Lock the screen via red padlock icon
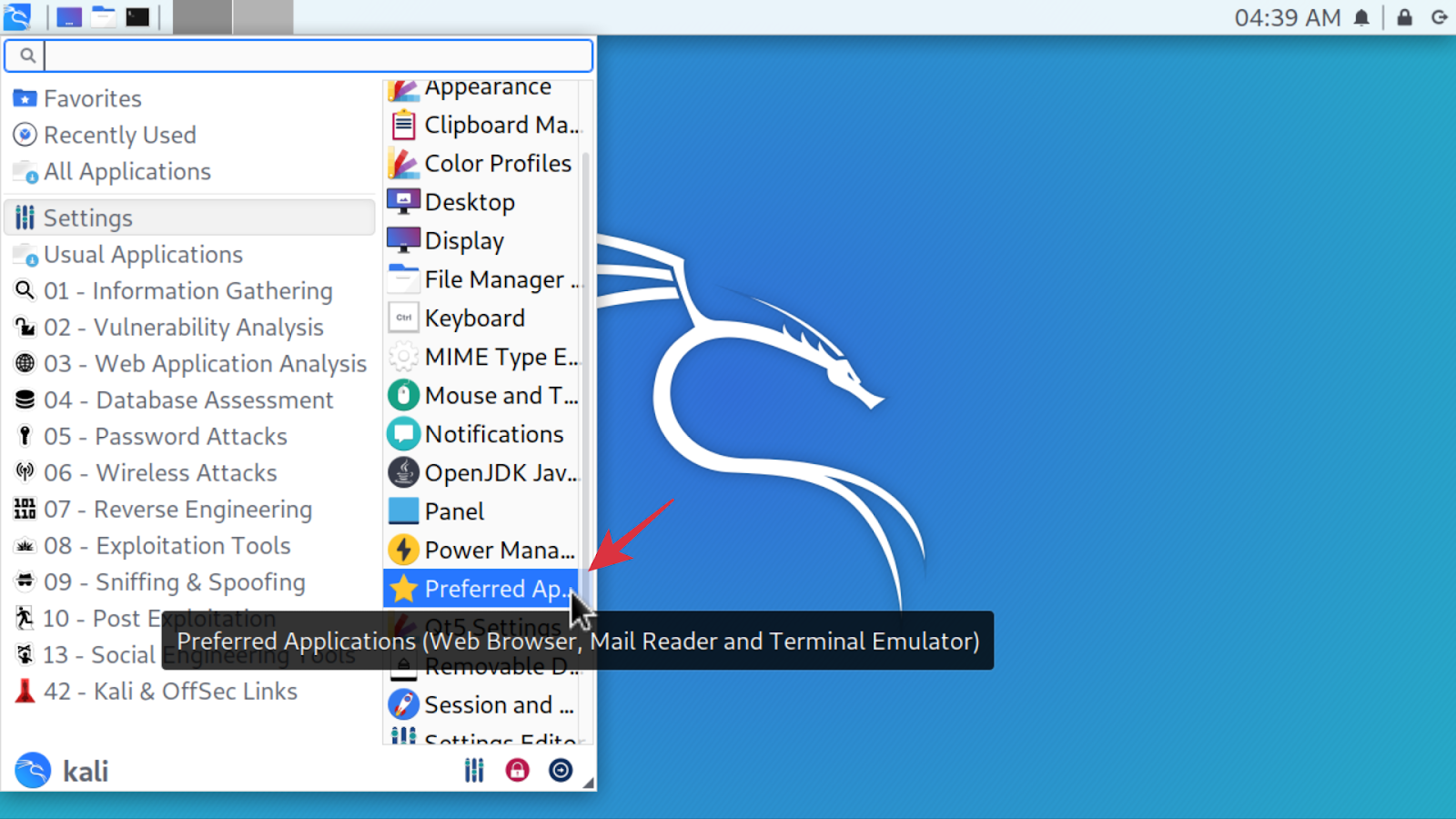The image size is (1456, 819). [x=516, y=769]
